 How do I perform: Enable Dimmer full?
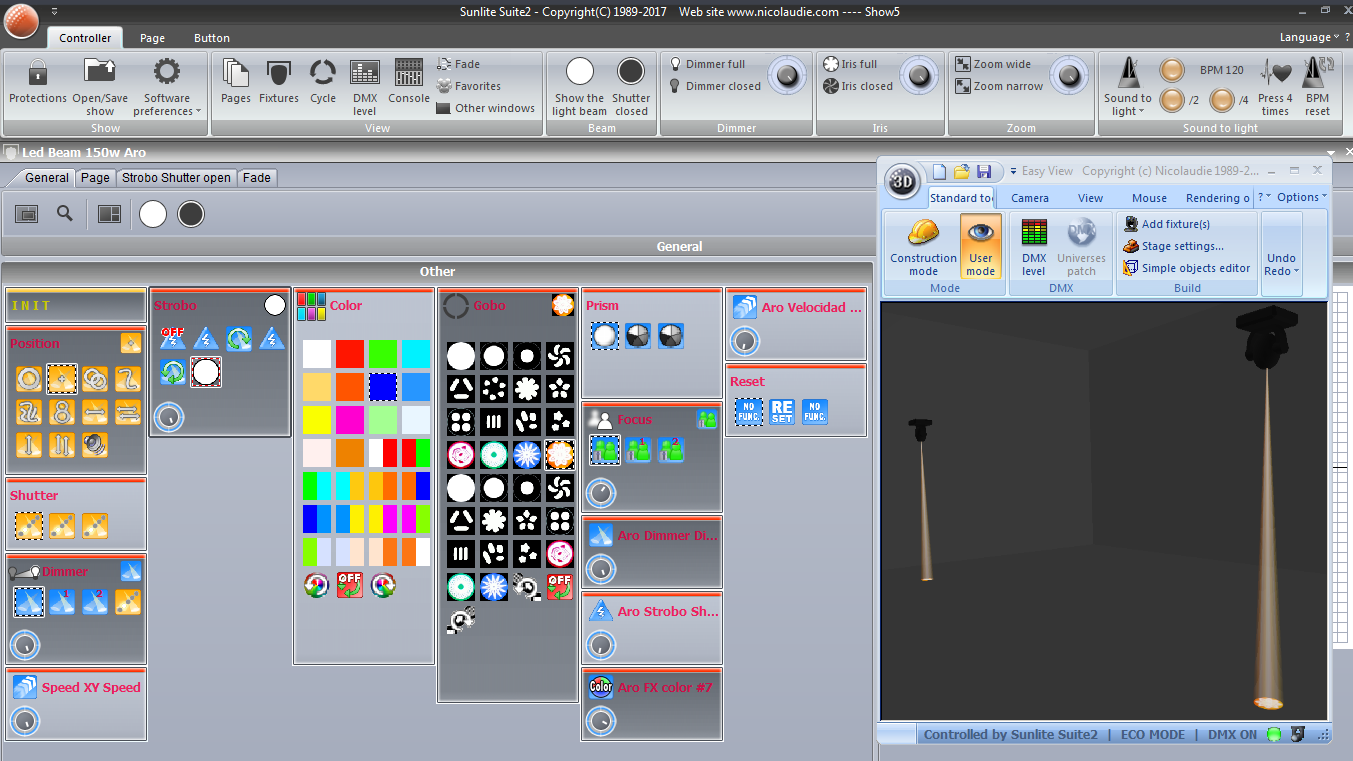[708, 64]
